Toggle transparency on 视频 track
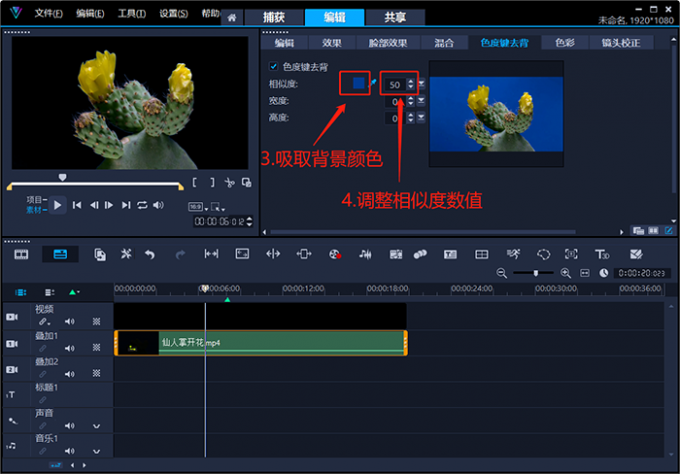Screen dimensions: 680x474 pos(96,321)
